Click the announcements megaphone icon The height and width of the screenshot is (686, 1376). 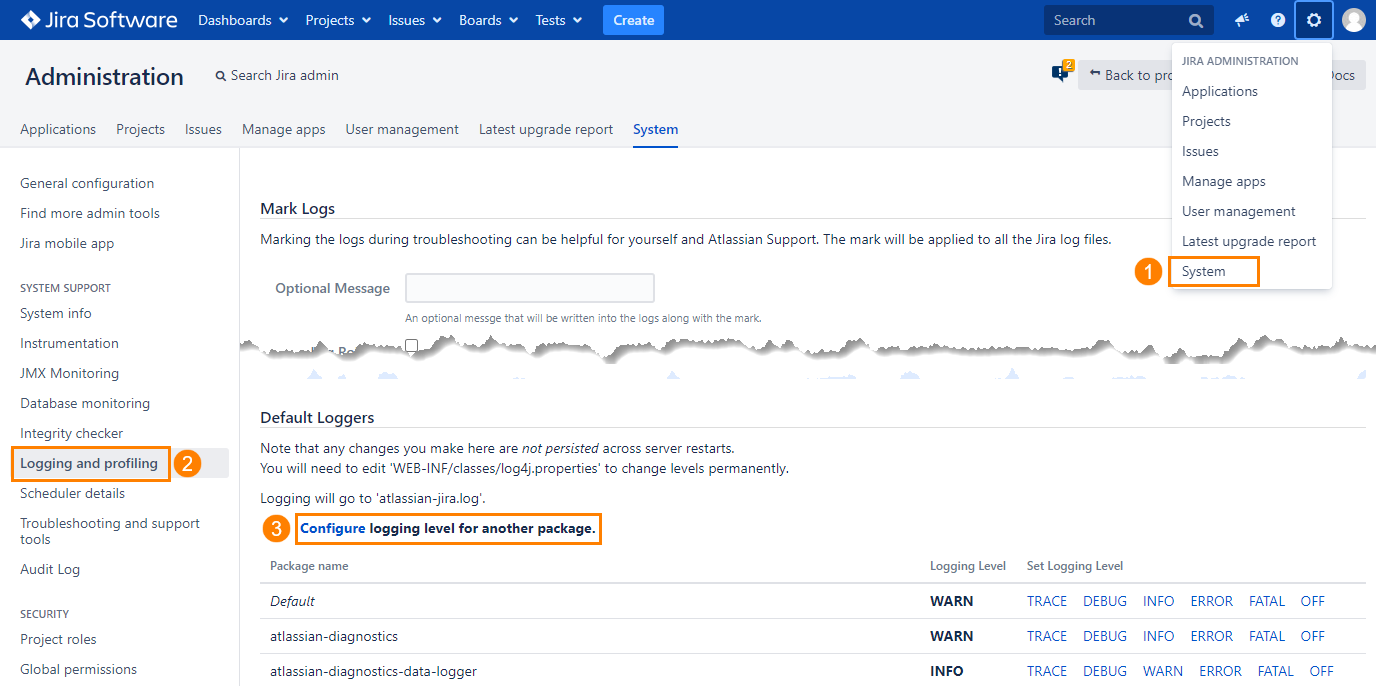click(x=1241, y=19)
